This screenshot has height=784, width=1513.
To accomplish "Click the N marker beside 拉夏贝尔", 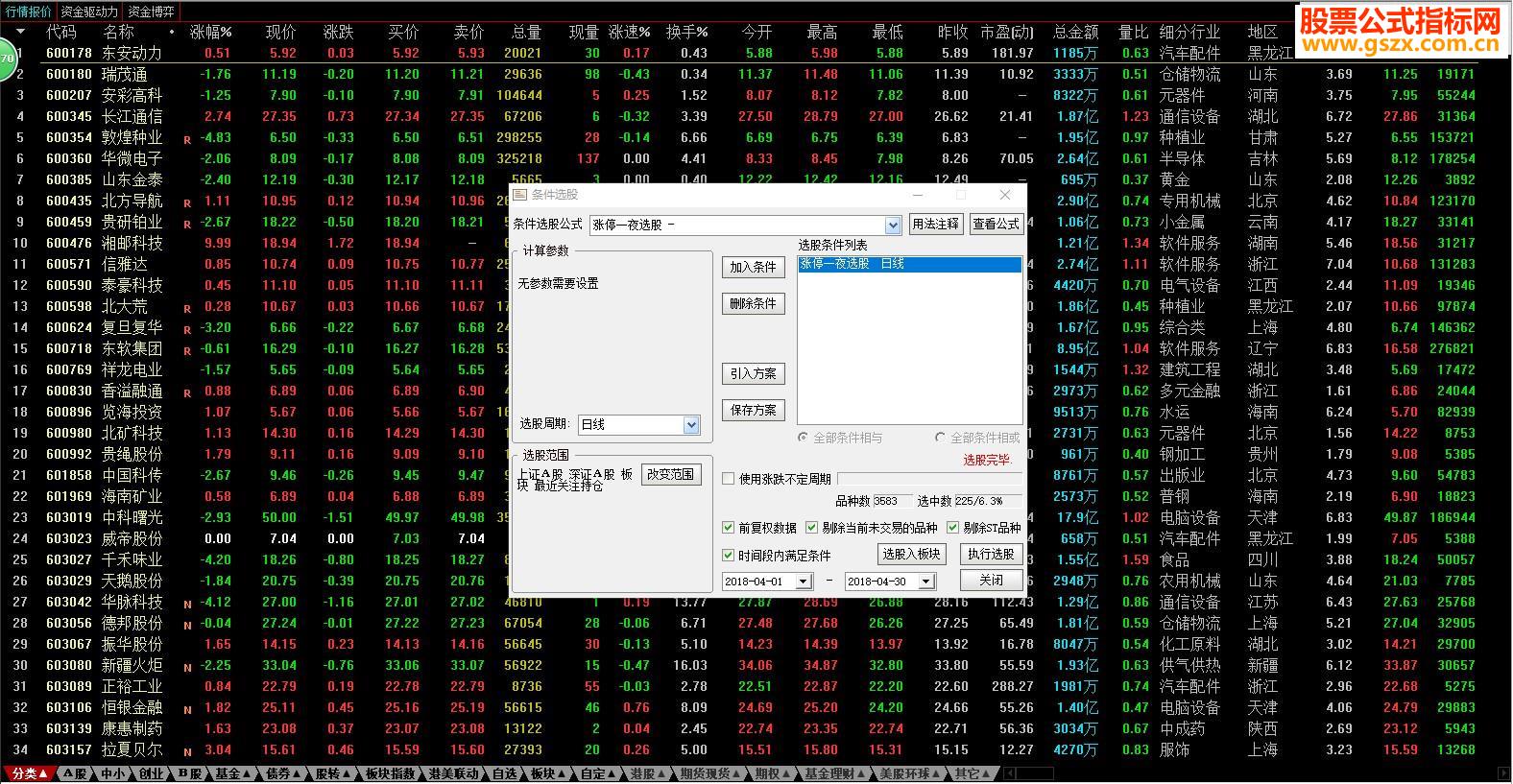I will 187,751.
